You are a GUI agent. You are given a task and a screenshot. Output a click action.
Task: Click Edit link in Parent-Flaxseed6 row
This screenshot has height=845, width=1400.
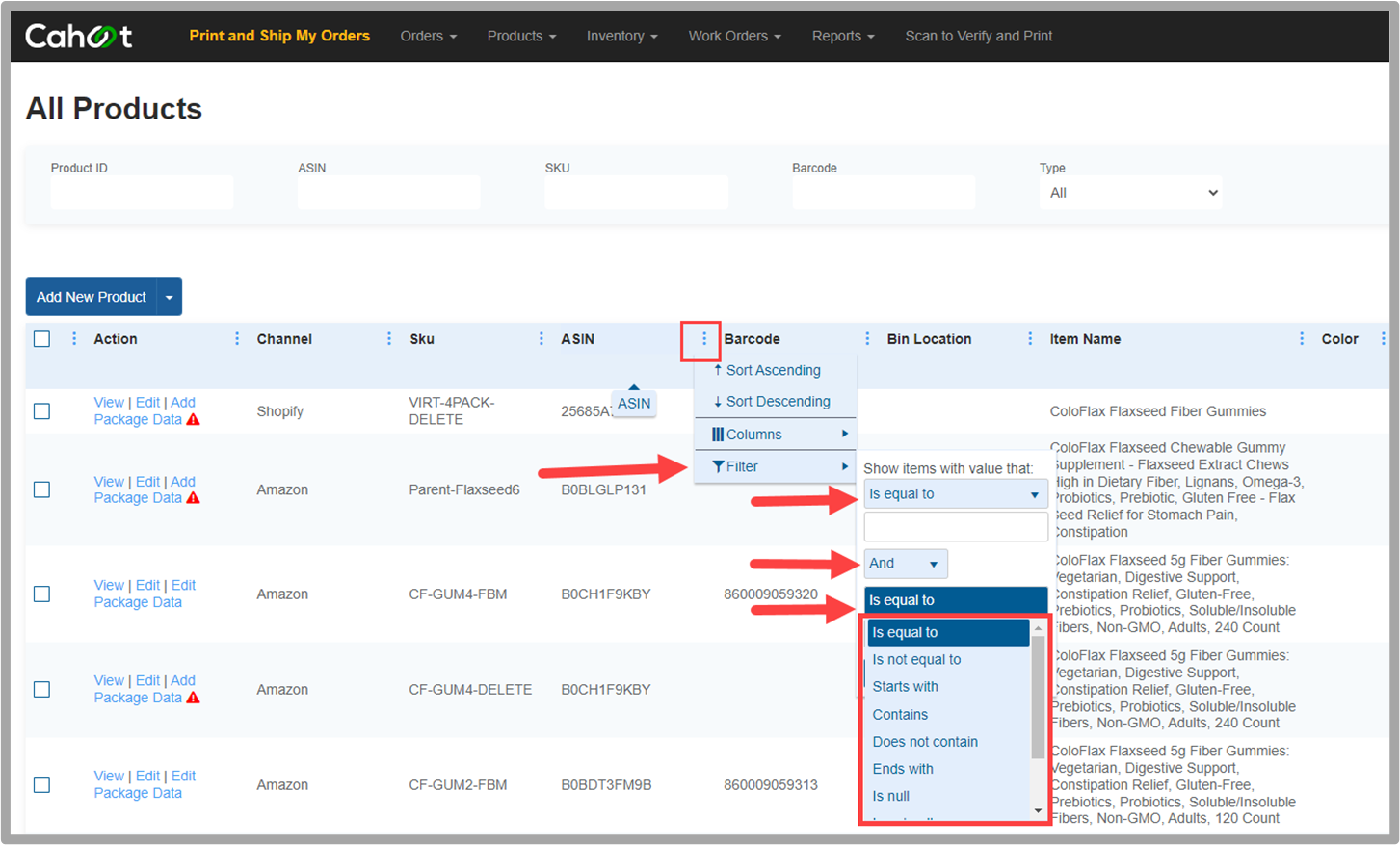tap(147, 482)
